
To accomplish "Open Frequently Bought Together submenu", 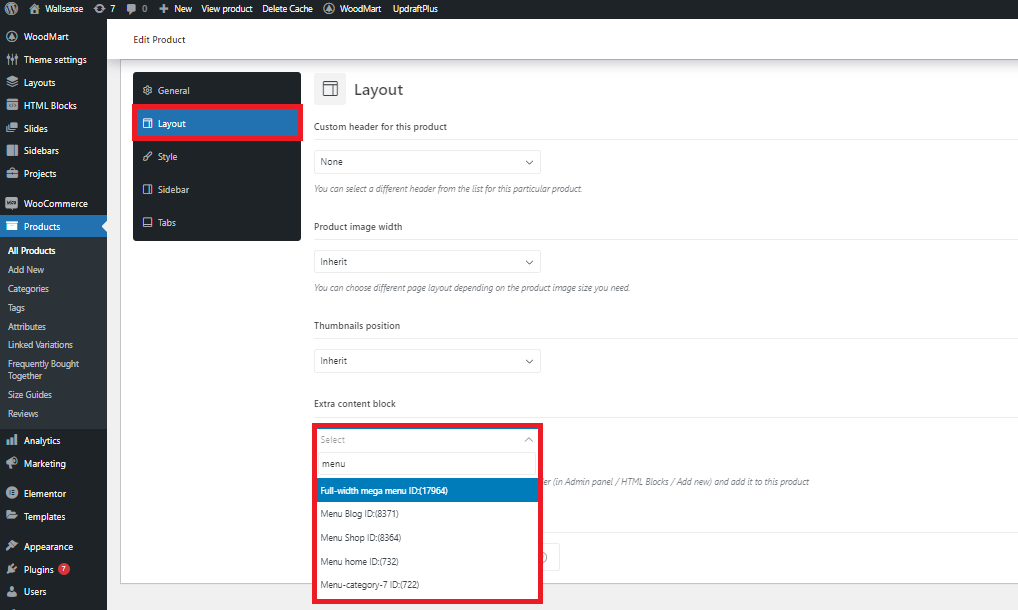I will [43, 370].
